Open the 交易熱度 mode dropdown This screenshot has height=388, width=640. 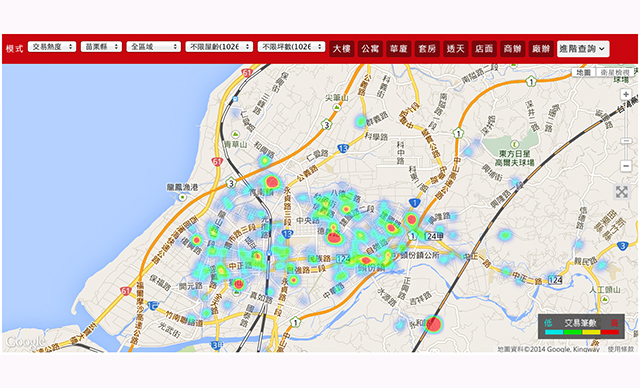(52, 47)
